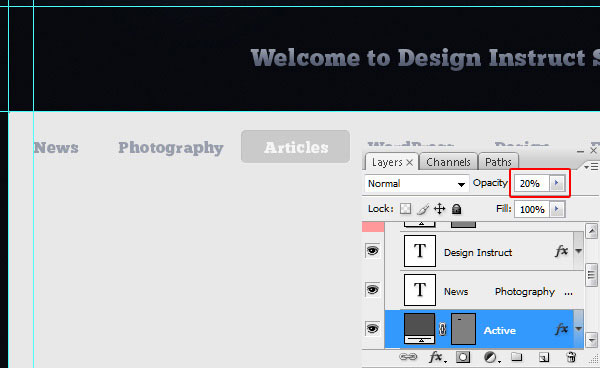Create new fill or adjustment layer
Viewport: 600px width, 368px height.
pyautogui.click(x=491, y=357)
